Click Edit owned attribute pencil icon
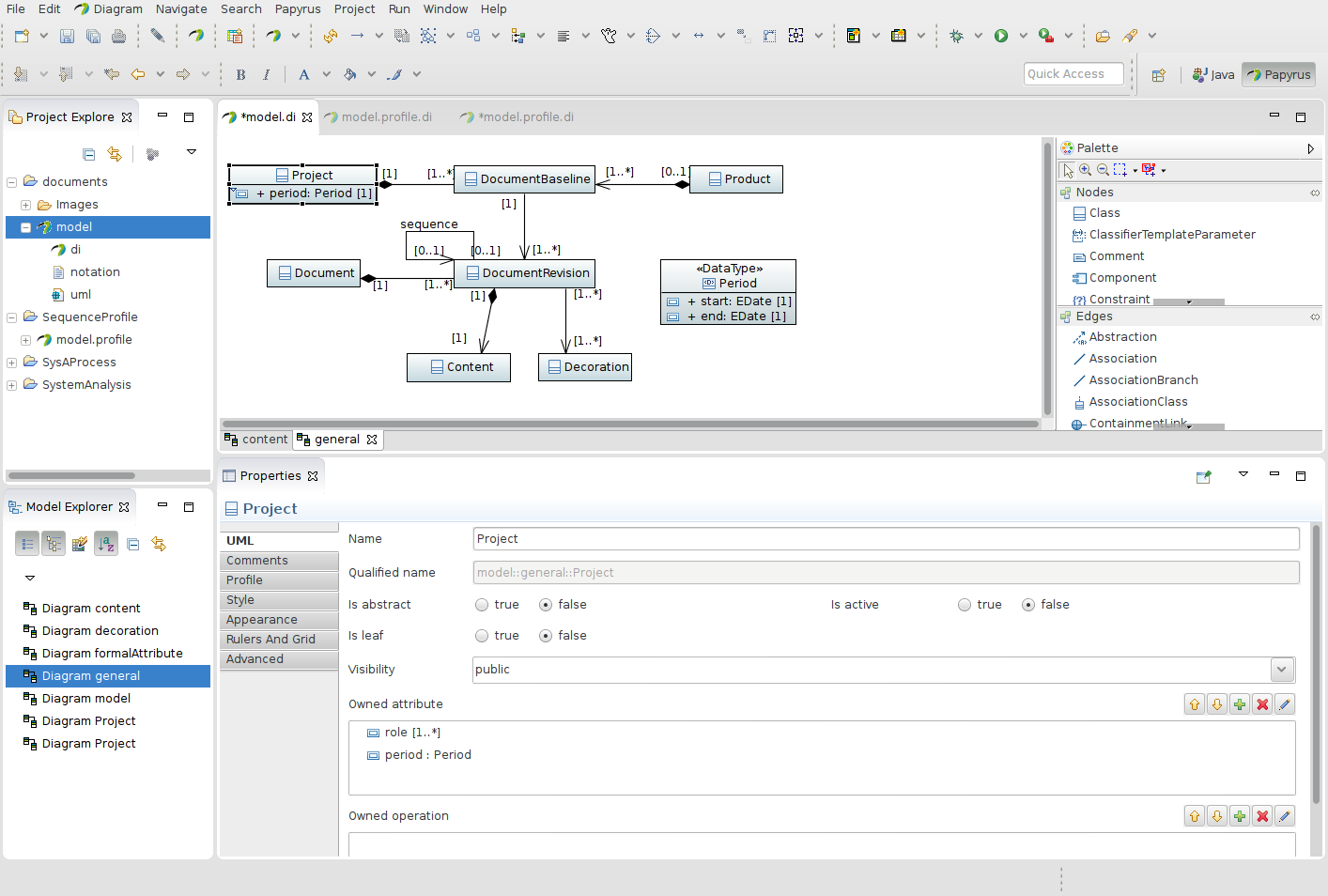This screenshot has height=896, width=1328. point(1285,704)
